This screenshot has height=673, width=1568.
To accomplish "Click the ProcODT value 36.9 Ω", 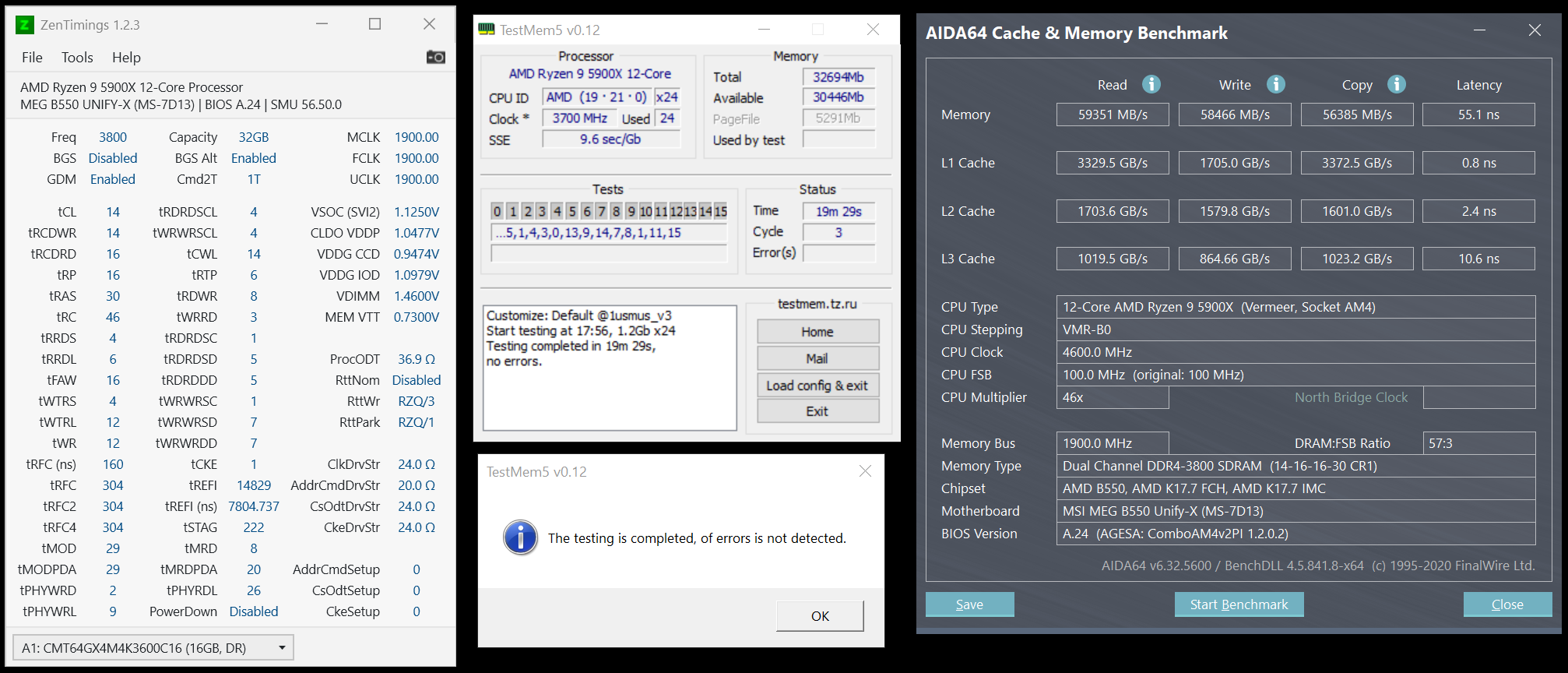I will pyautogui.click(x=417, y=359).
